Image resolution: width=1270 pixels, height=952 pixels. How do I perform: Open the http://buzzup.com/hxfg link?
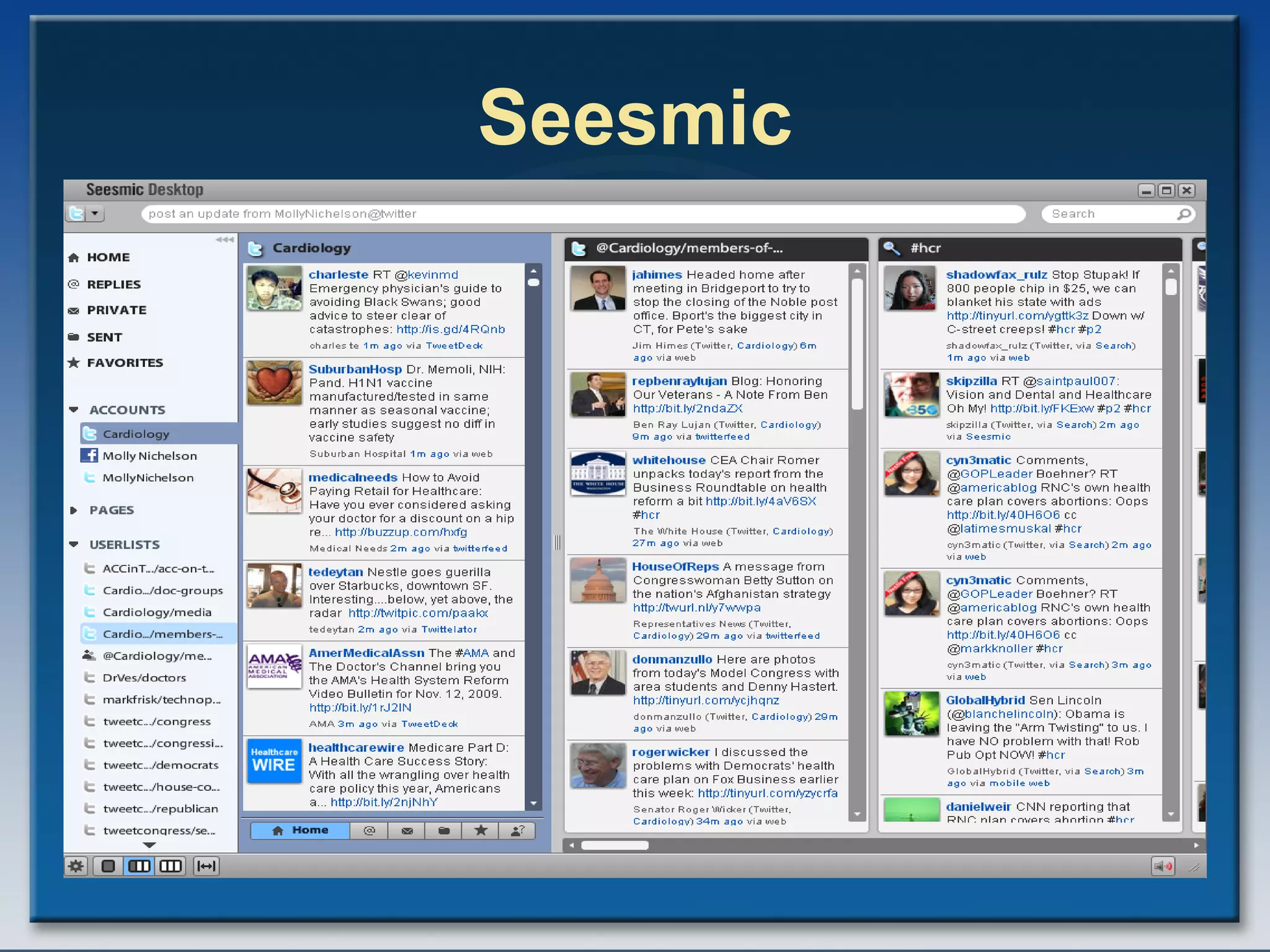(x=401, y=532)
